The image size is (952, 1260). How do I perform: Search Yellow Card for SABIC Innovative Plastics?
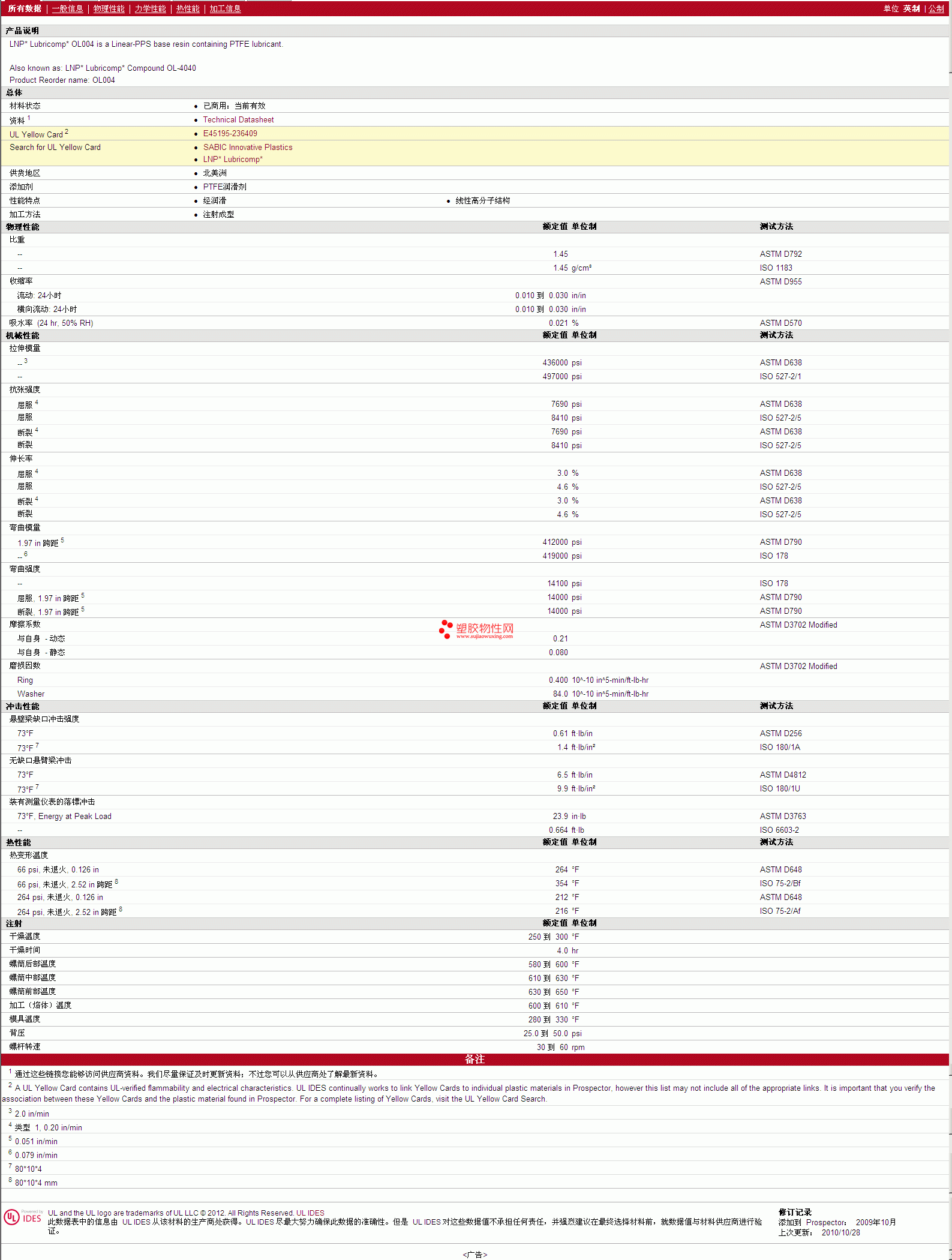[x=248, y=147]
